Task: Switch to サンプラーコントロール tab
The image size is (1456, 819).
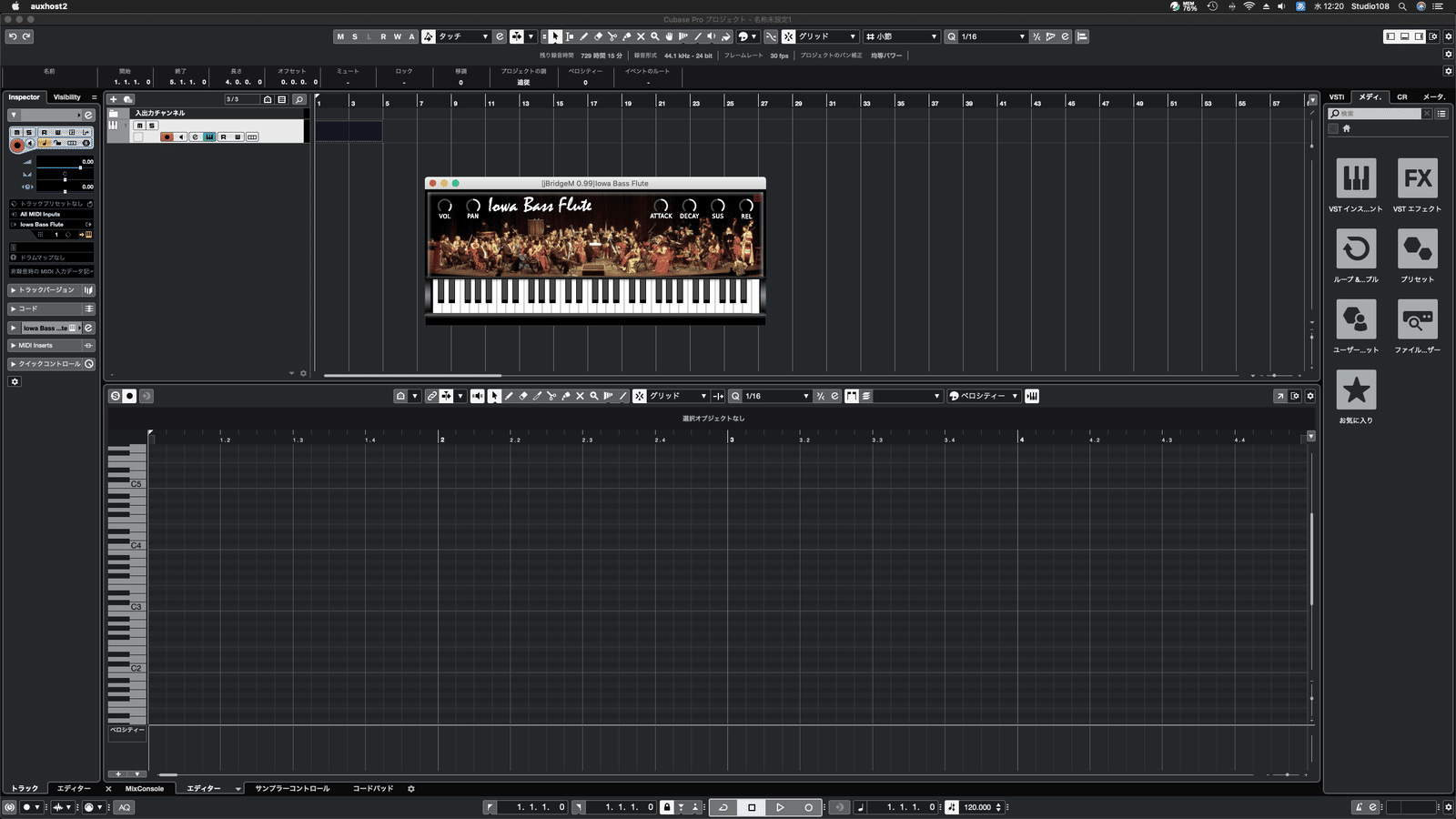Action: [x=292, y=789]
